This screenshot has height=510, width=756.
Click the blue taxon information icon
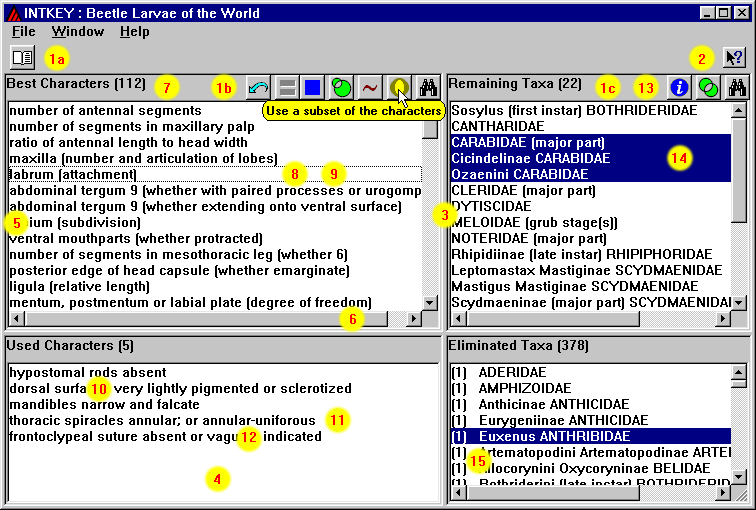[679, 88]
